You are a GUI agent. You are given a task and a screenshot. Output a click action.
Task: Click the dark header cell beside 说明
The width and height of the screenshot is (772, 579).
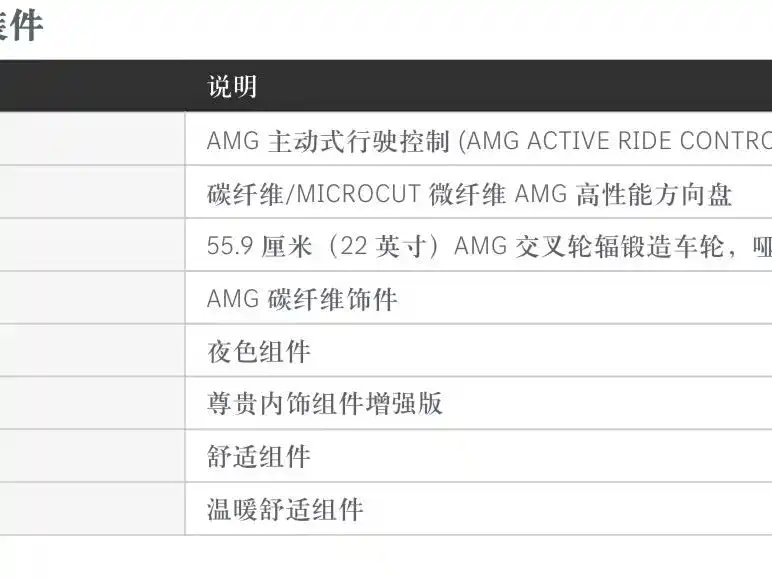(93, 86)
